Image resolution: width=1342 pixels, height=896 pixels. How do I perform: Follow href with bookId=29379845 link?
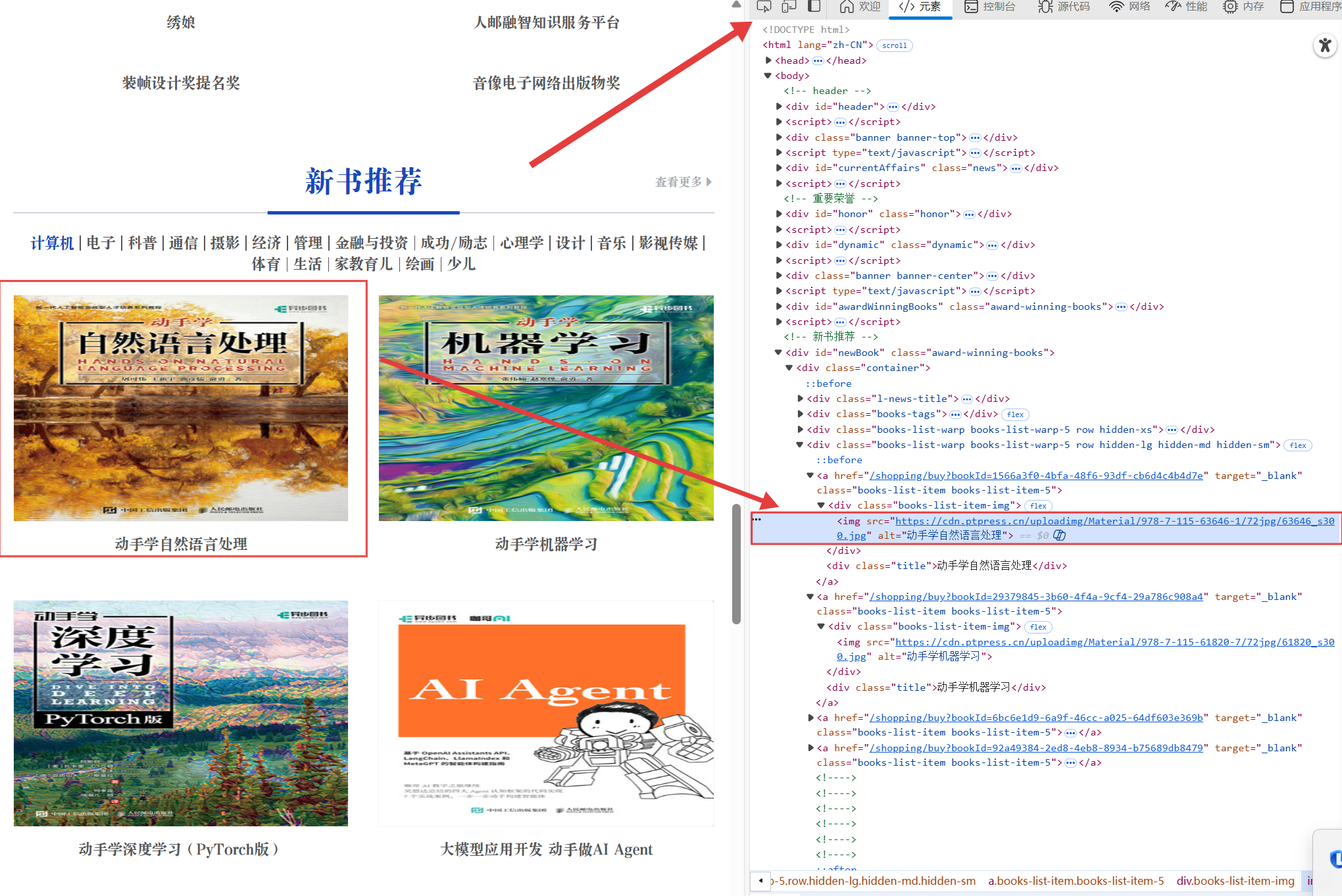1036,597
